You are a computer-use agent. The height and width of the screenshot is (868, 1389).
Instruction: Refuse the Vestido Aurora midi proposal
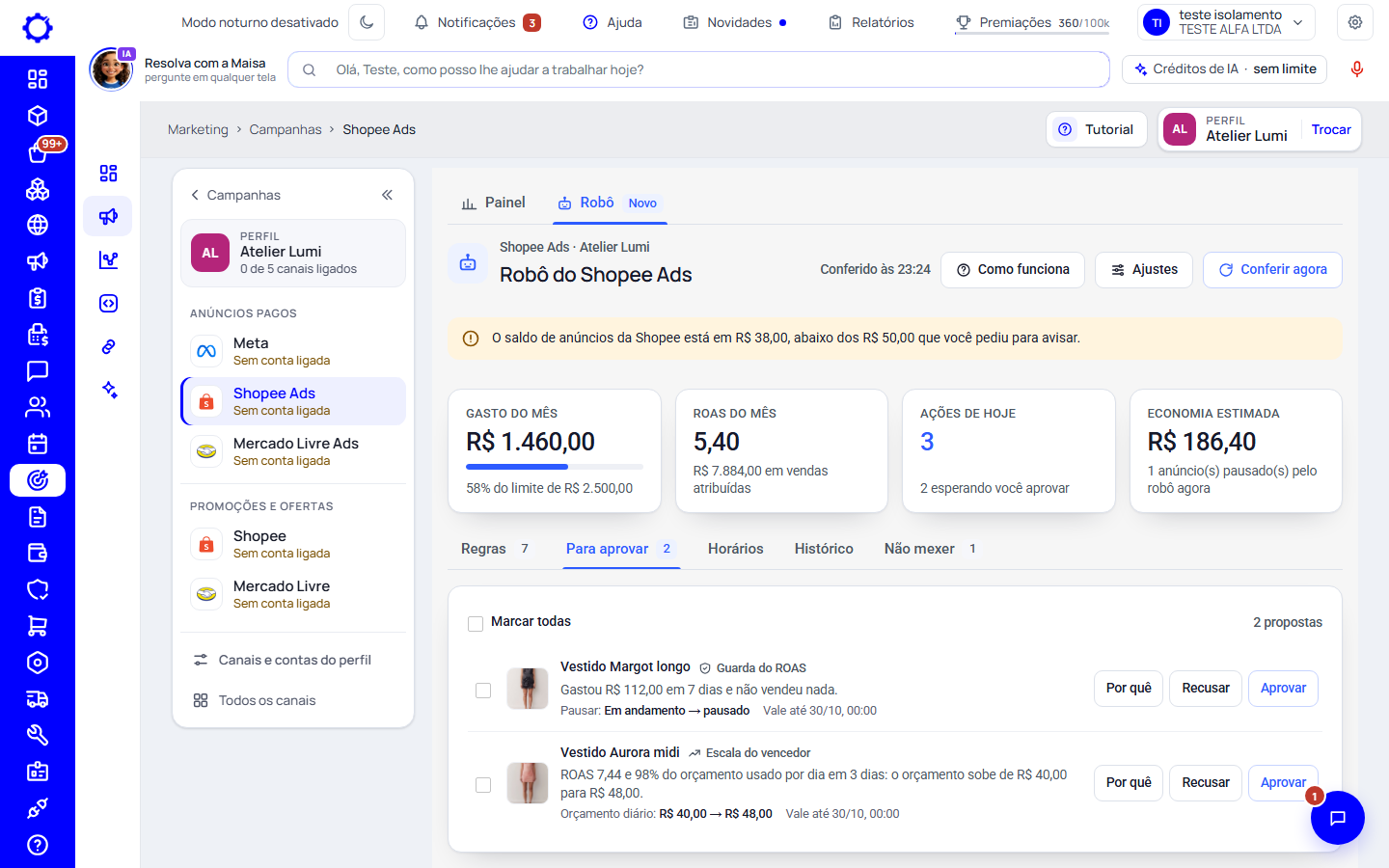(1206, 783)
